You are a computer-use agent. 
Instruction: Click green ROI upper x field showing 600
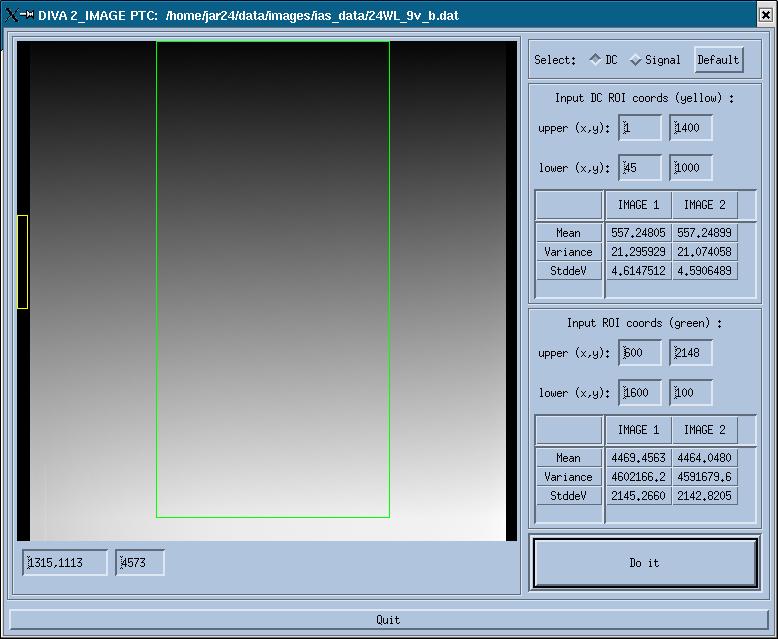point(640,353)
